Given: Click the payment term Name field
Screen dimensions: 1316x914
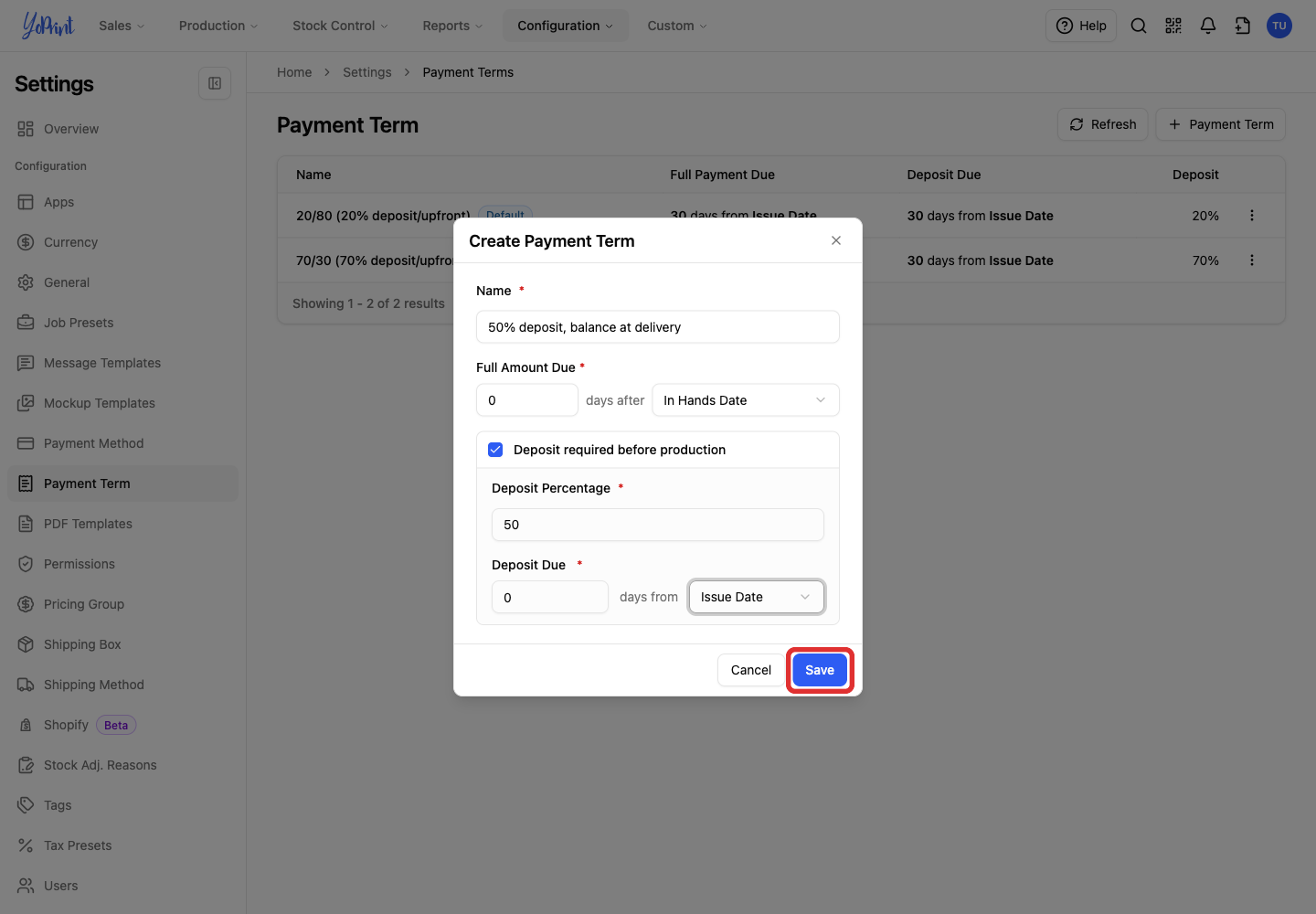Looking at the screenshot, I should (658, 327).
